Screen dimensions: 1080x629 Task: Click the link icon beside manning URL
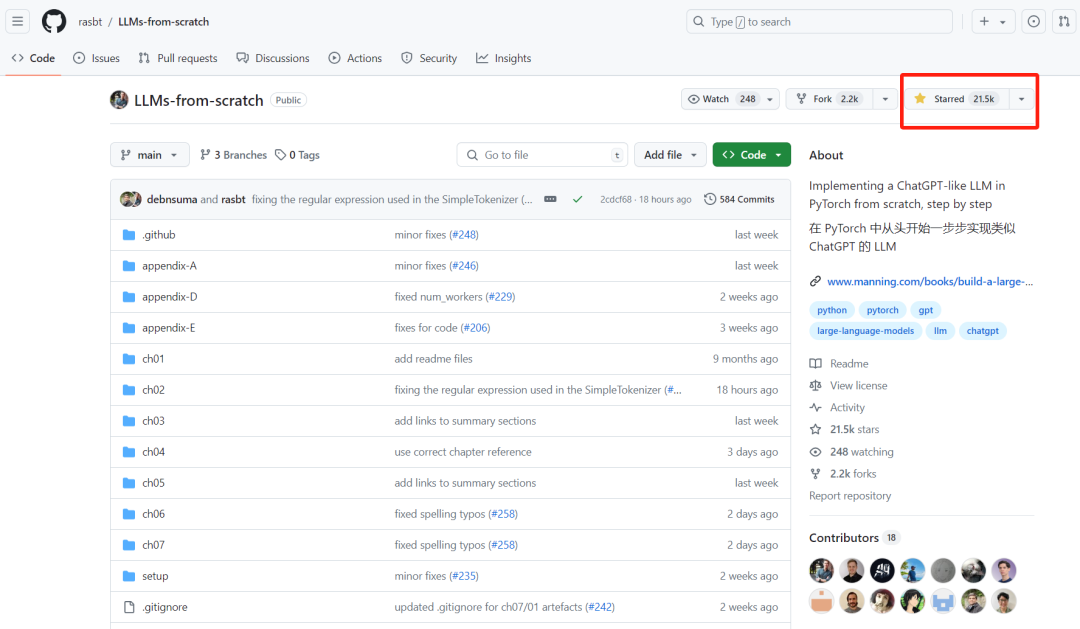[816, 281]
